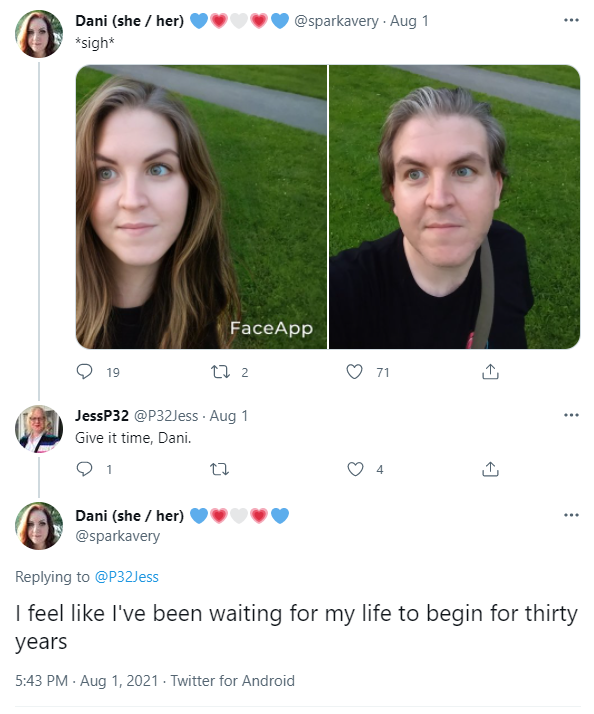Like the tweet with 71 likes

(x=355, y=372)
